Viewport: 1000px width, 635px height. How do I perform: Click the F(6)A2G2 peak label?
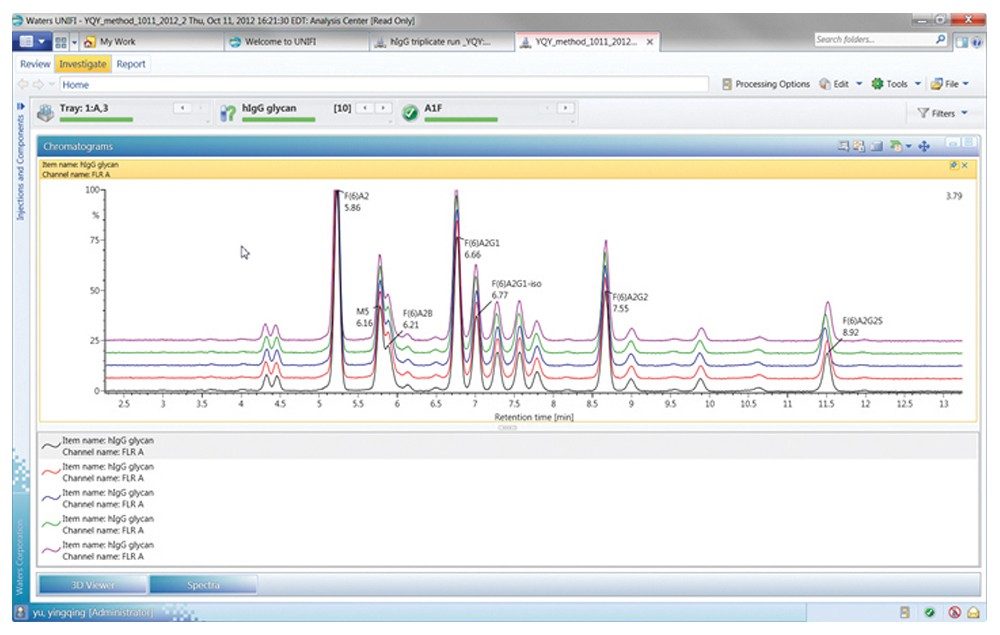point(630,297)
